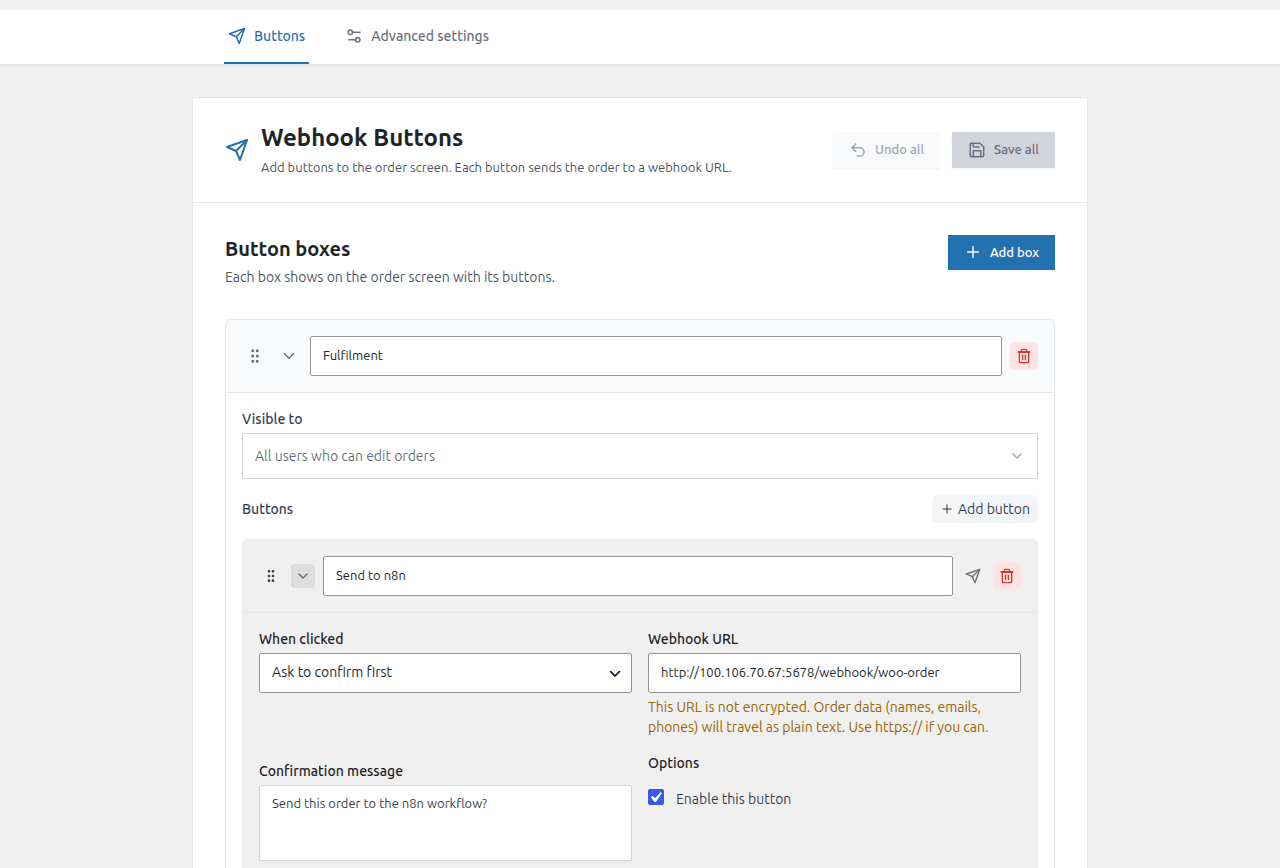Toggle the Enable this button checkbox
1280x868 pixels.
(x=656, y=798)
